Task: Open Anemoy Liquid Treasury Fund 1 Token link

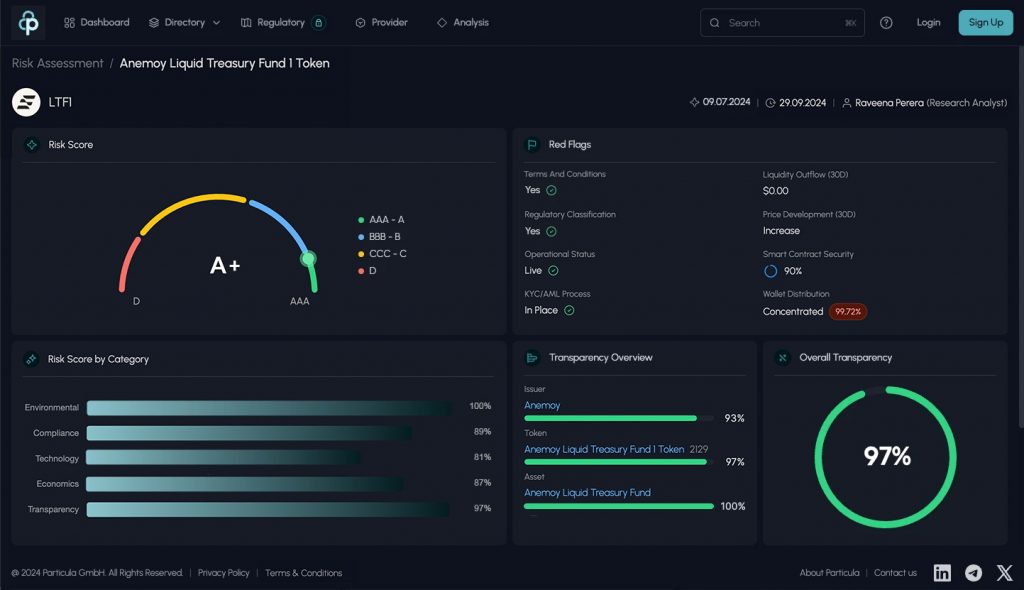Action: (x=604, y=450)
